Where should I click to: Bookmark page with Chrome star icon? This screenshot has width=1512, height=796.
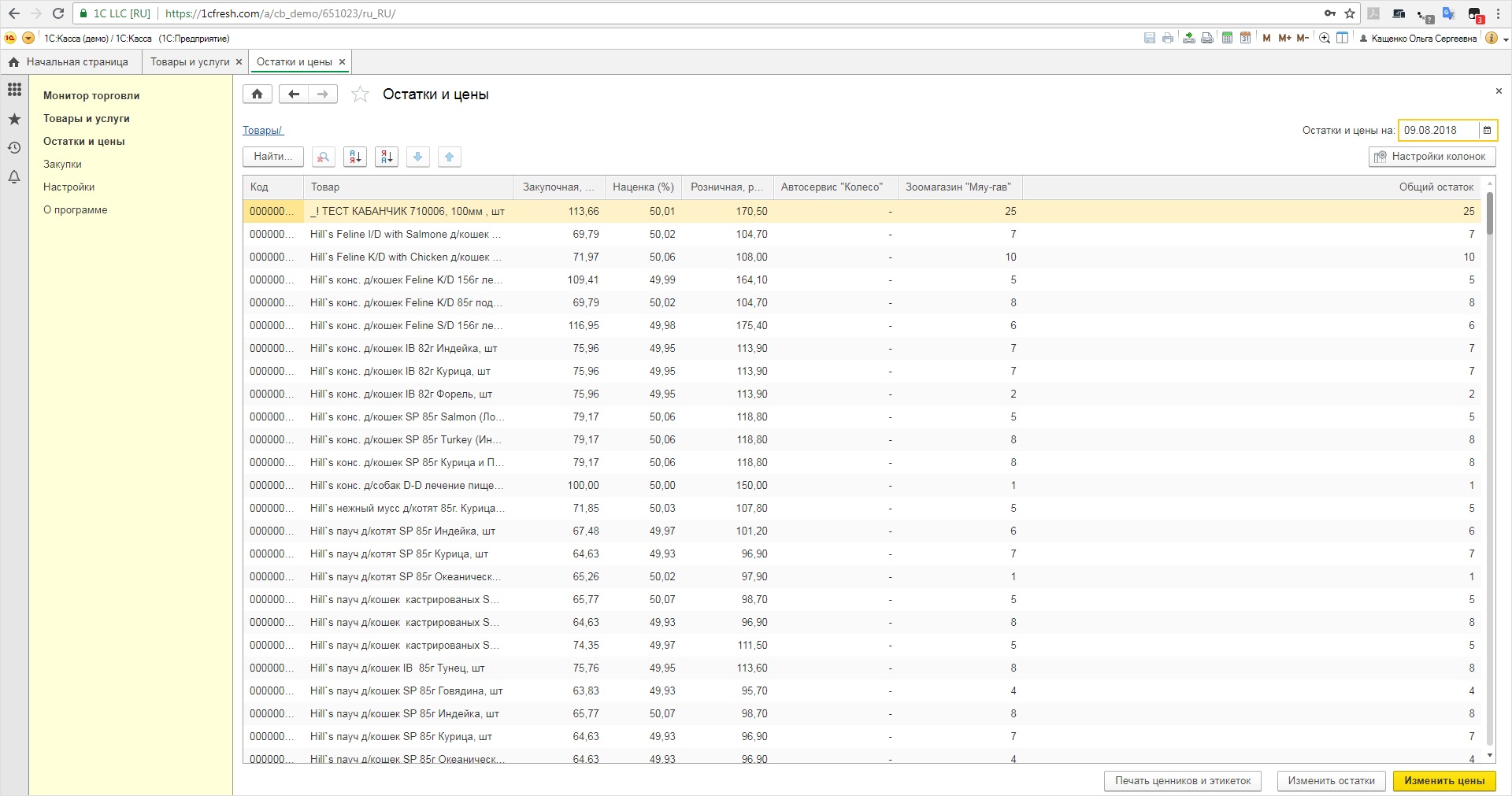pyautogui.click(x=1350, y=13)
